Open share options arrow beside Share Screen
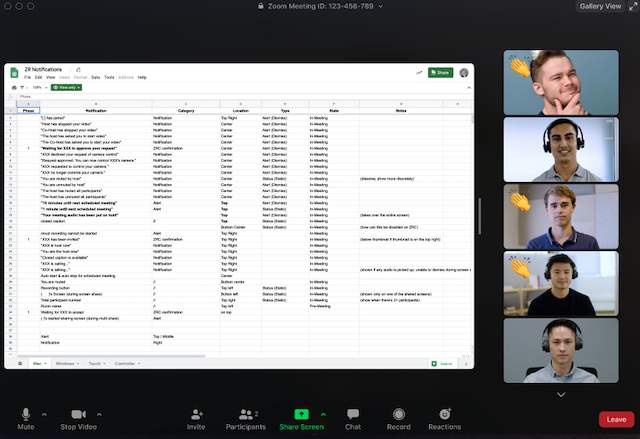The height and width of the screenshot is (439, 640). coord(323,415)
